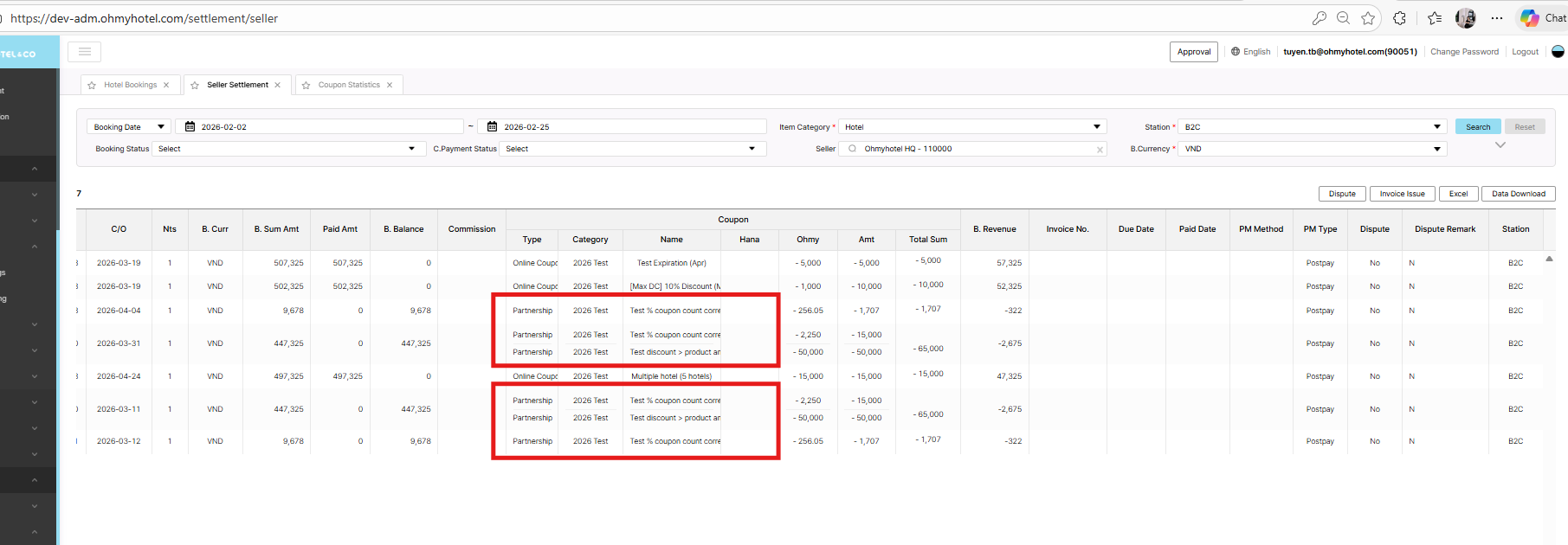Click the globe English language icon
The width and height of the screenshot is (1568, 545).
[x=1236, y=52]
